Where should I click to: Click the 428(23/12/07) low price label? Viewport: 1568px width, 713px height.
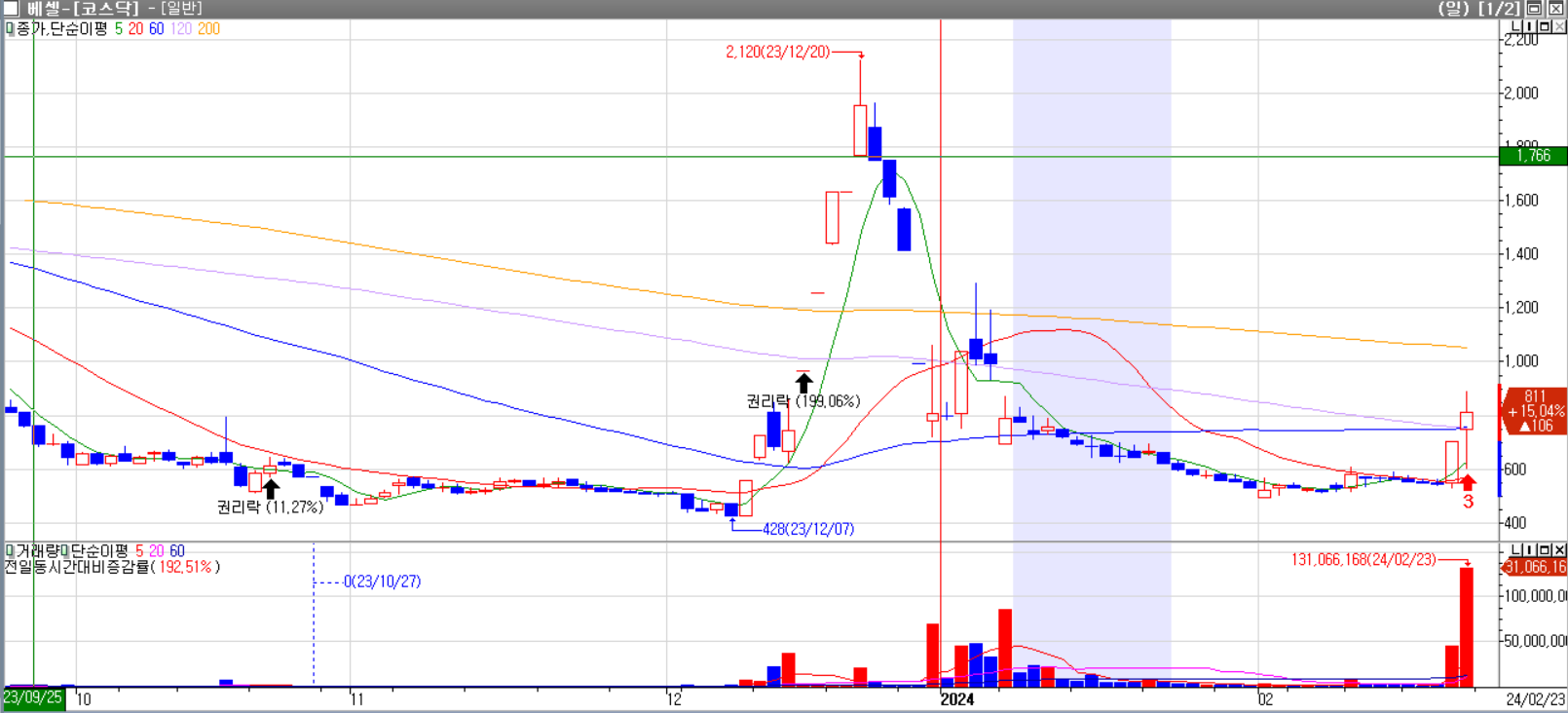pyautogui.click(x=807, y=529)
